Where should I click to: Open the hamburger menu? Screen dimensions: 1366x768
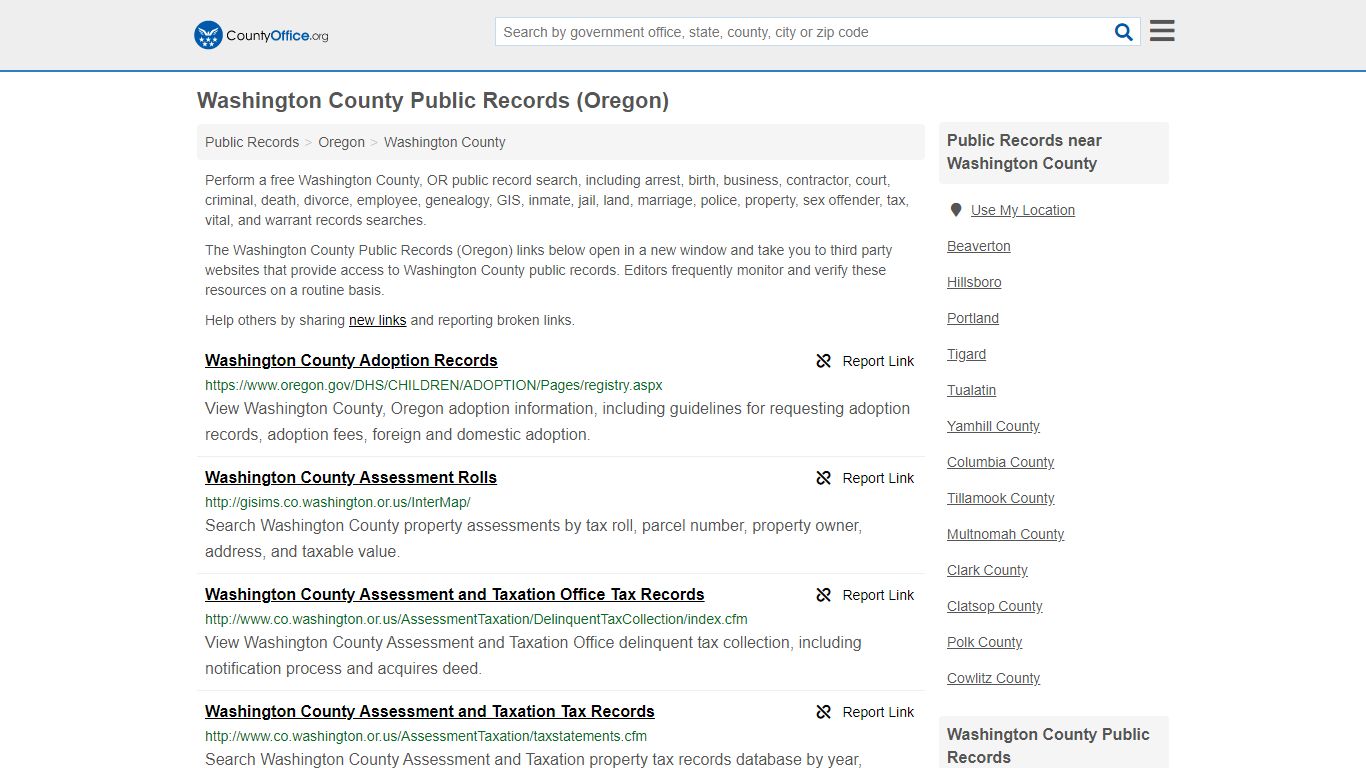click(1162, 31)
